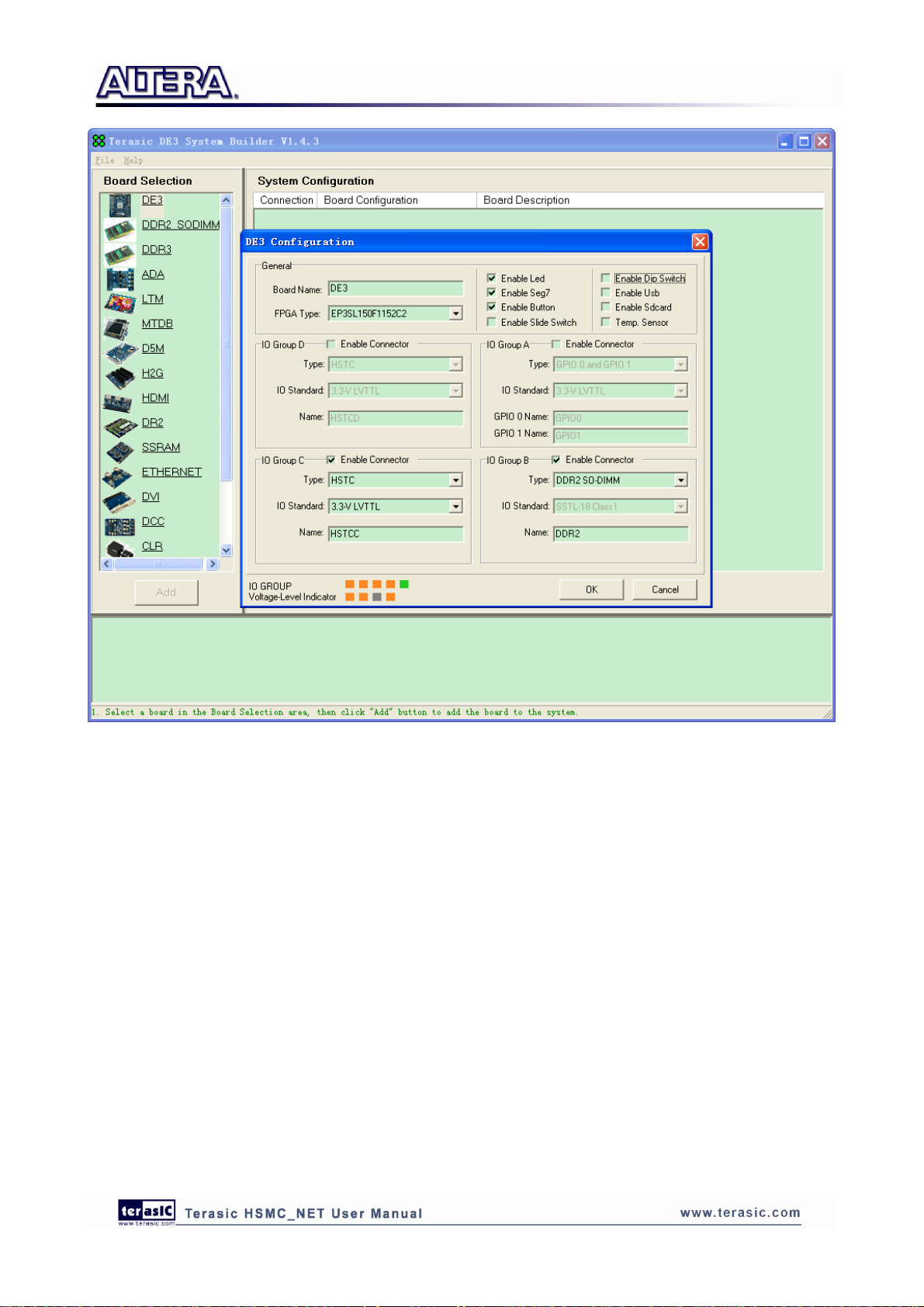Image resolution: width=924 pixels, height=1307 pixels.
Task: Open IO Group C IO Standard dropdown
Action: 456,507
